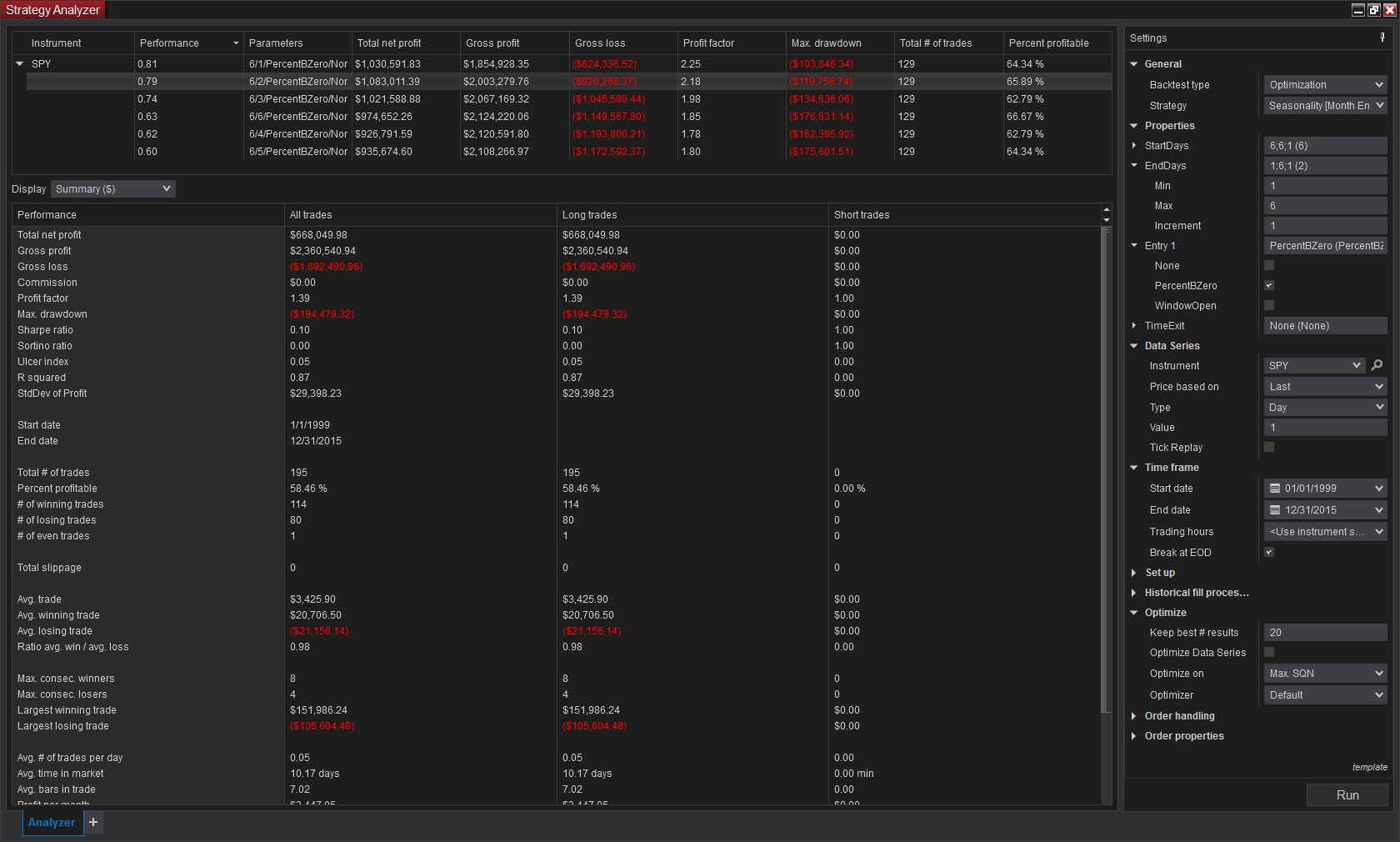Open the Trading hours dropdown
Viewport: 1400px width, 842px height.
[1326, 532]
